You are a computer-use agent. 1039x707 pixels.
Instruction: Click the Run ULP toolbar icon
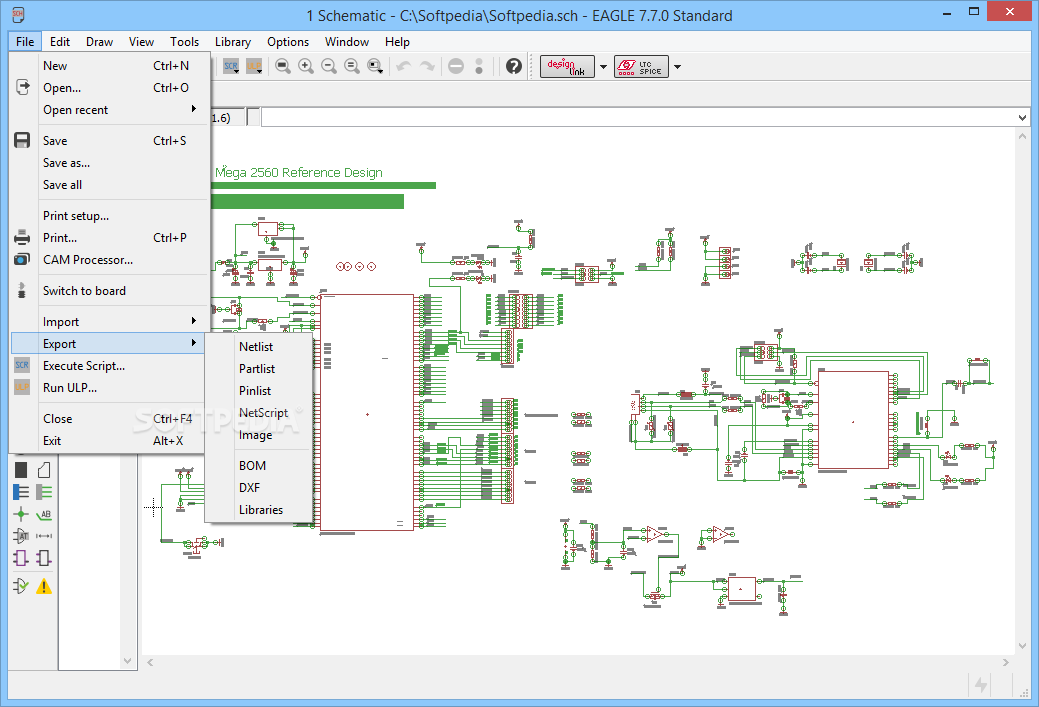[254, 66]
